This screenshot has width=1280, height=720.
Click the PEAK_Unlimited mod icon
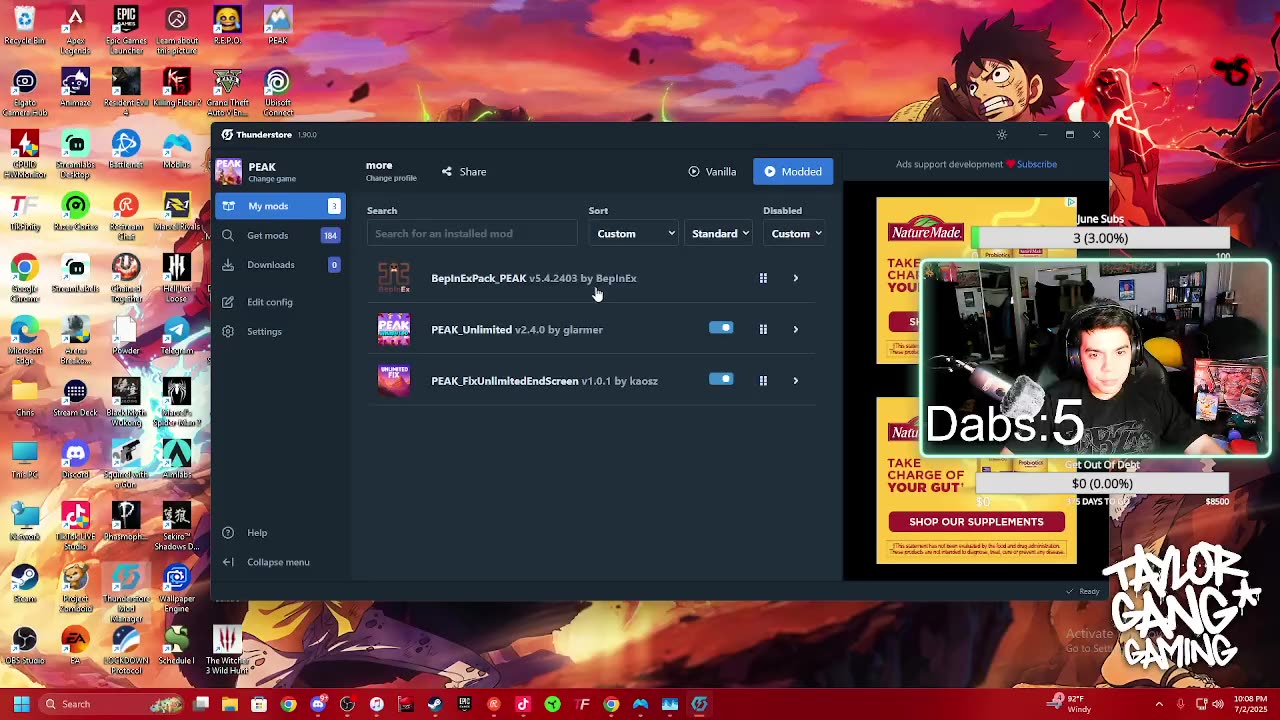(x=393, y=329)
